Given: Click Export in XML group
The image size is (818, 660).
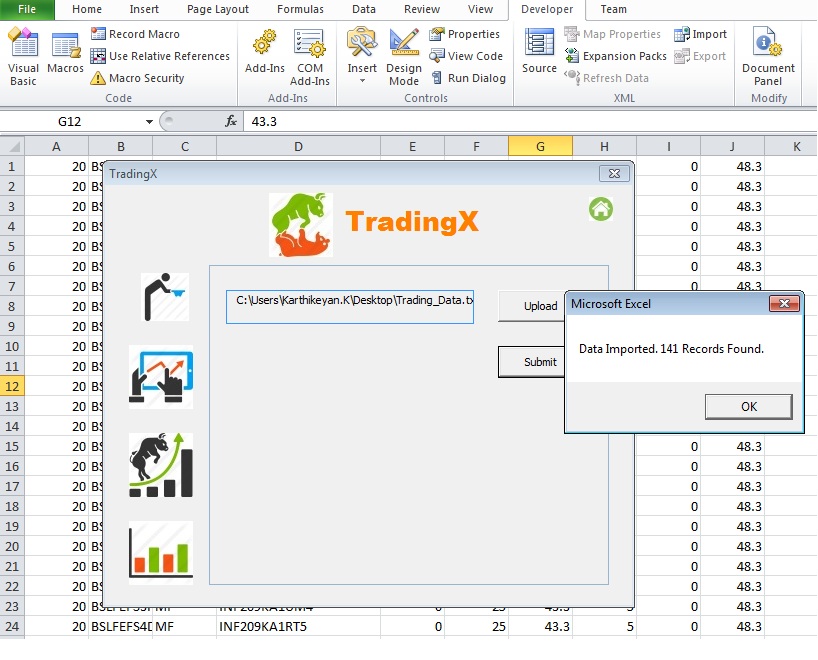Looking at the screenshot, I should tap(700, 56).
